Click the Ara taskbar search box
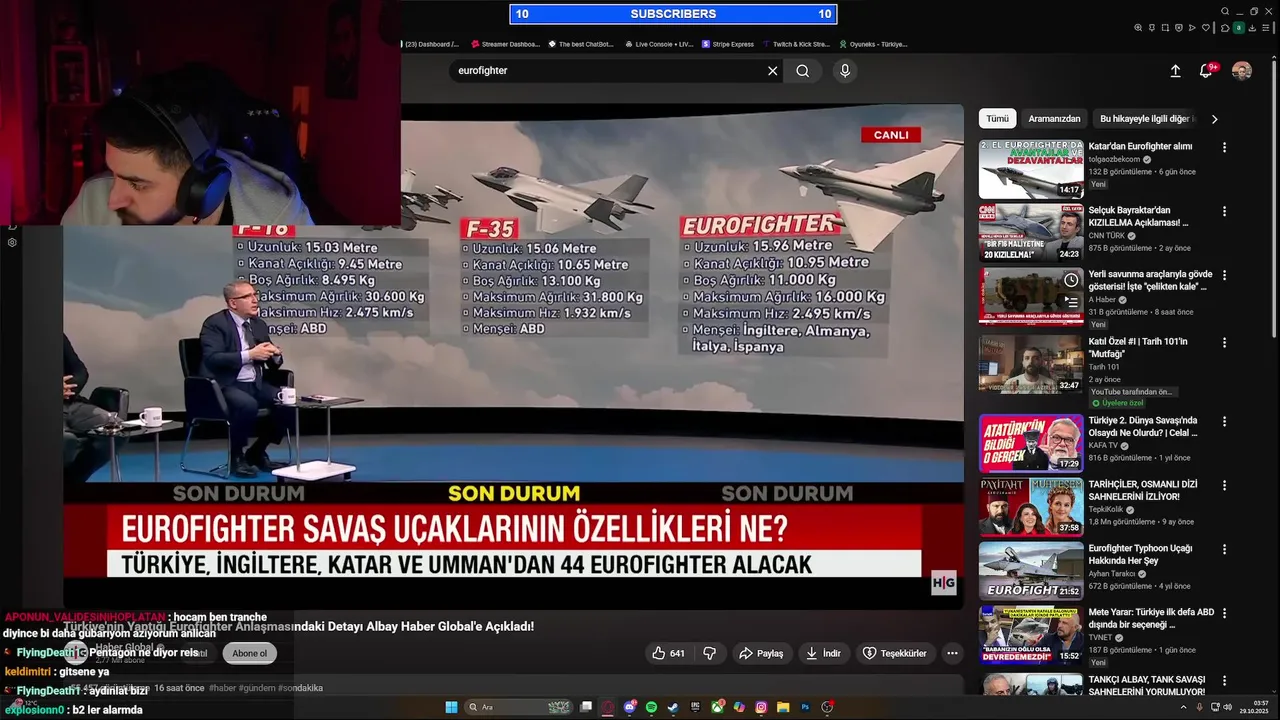Image resolution: width=1280 pixels, height=720 pixels. 518,707
